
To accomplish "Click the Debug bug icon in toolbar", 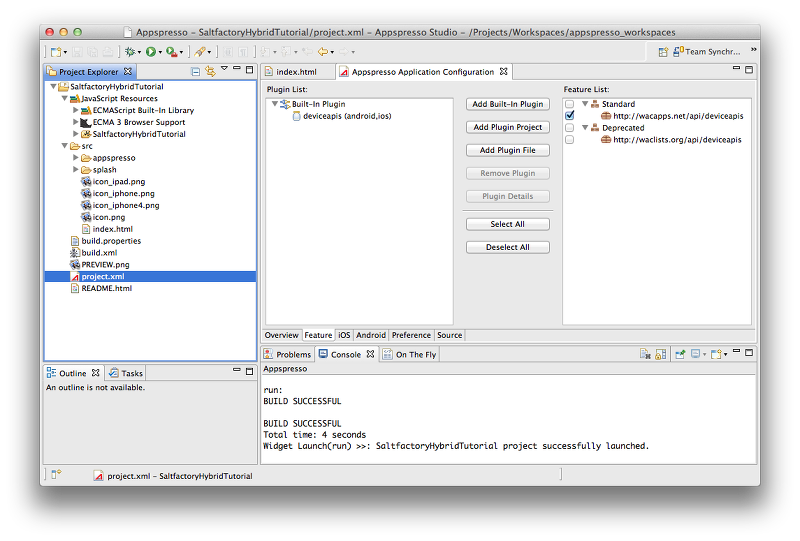I will (x=130, y=52).
